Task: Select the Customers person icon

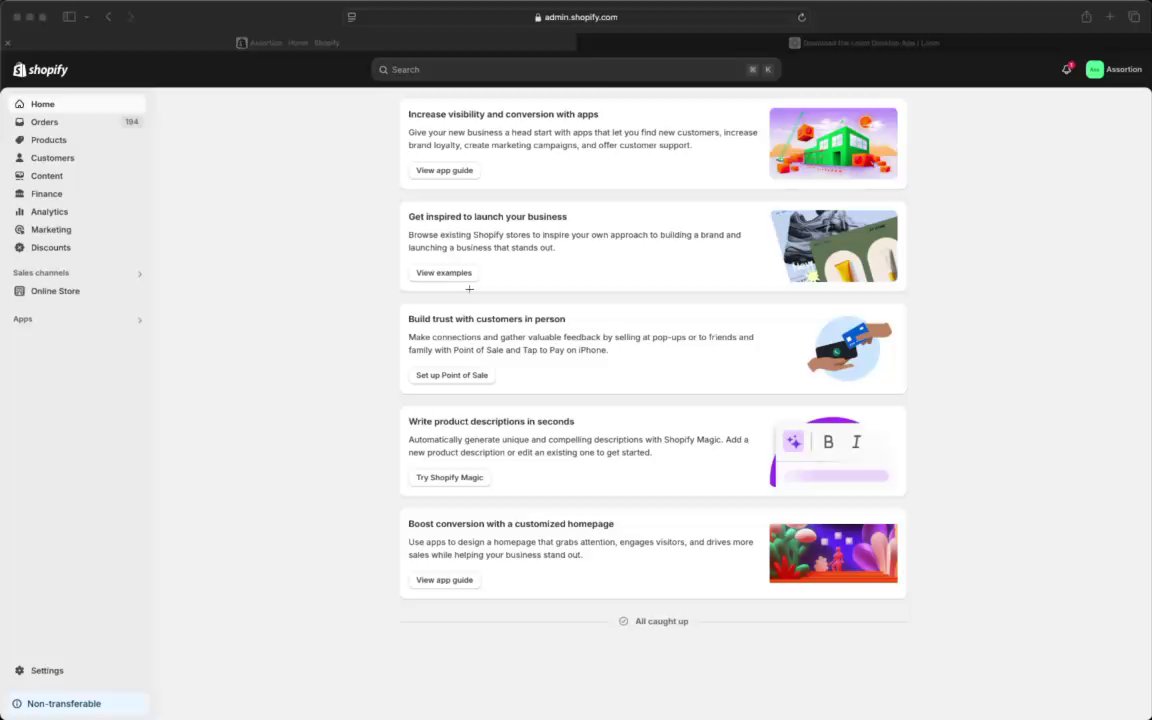Action: click(20, 158)
